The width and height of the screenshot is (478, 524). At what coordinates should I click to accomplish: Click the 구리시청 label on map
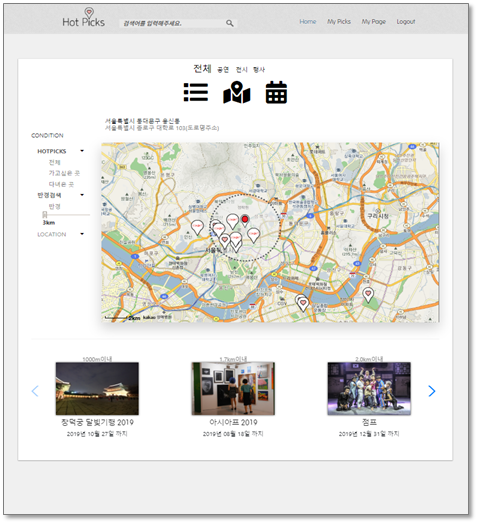click(x=378, y=216)
